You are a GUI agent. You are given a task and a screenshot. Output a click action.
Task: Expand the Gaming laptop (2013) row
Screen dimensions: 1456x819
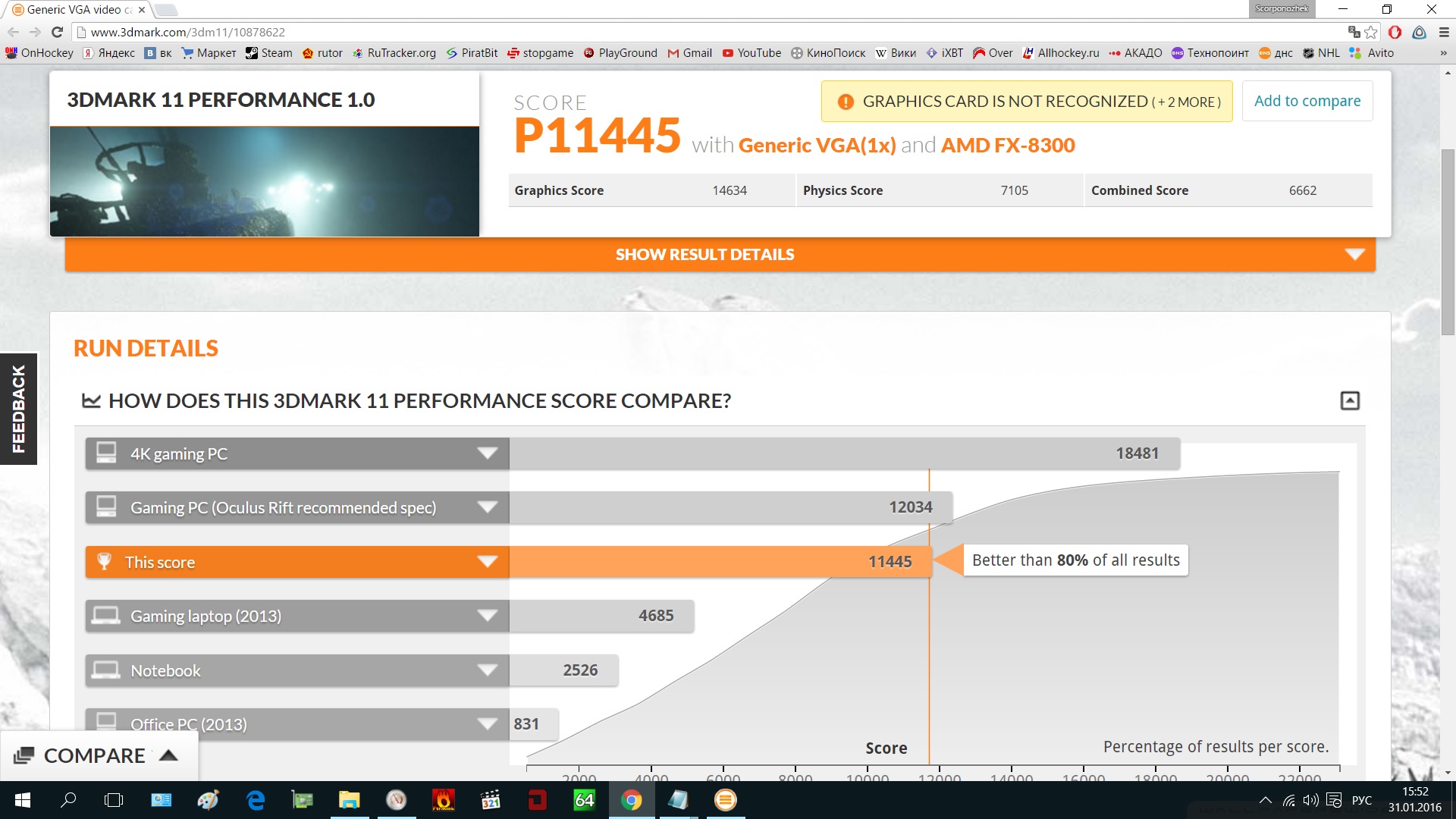(487, 616)
